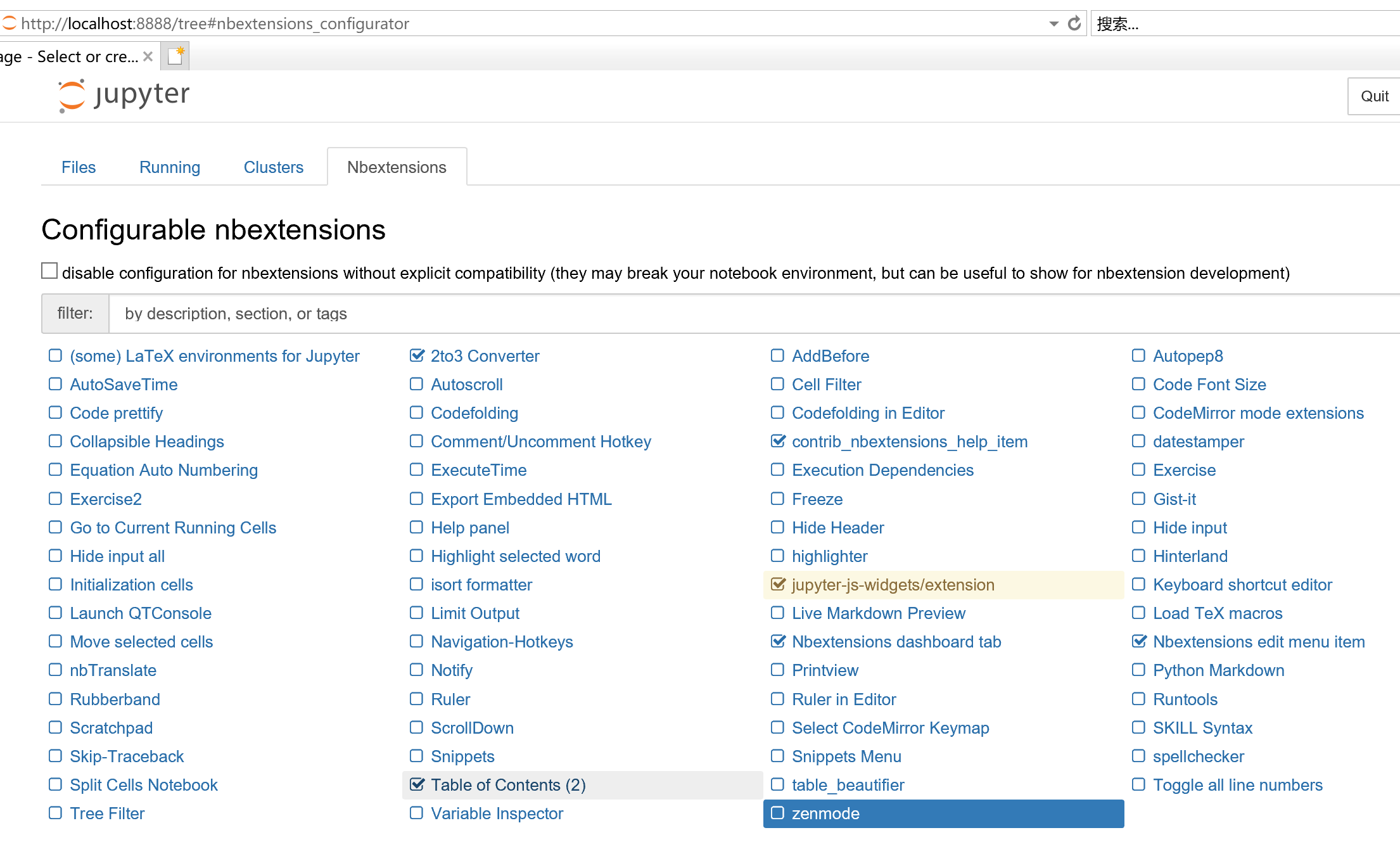1400x842 pixels.
Task: Select Launch QTConsole extension
Action: click(141, 613)
